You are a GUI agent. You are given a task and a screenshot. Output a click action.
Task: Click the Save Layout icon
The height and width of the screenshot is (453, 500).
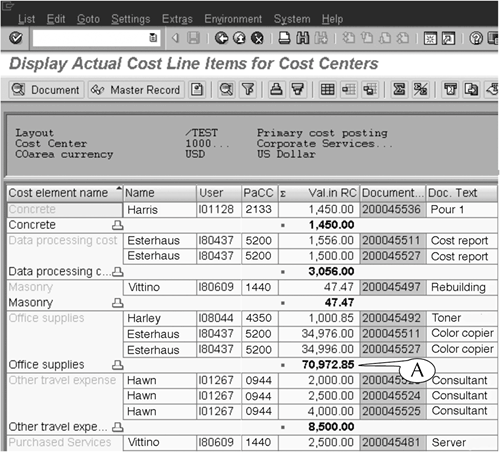(x=370, y=90)
